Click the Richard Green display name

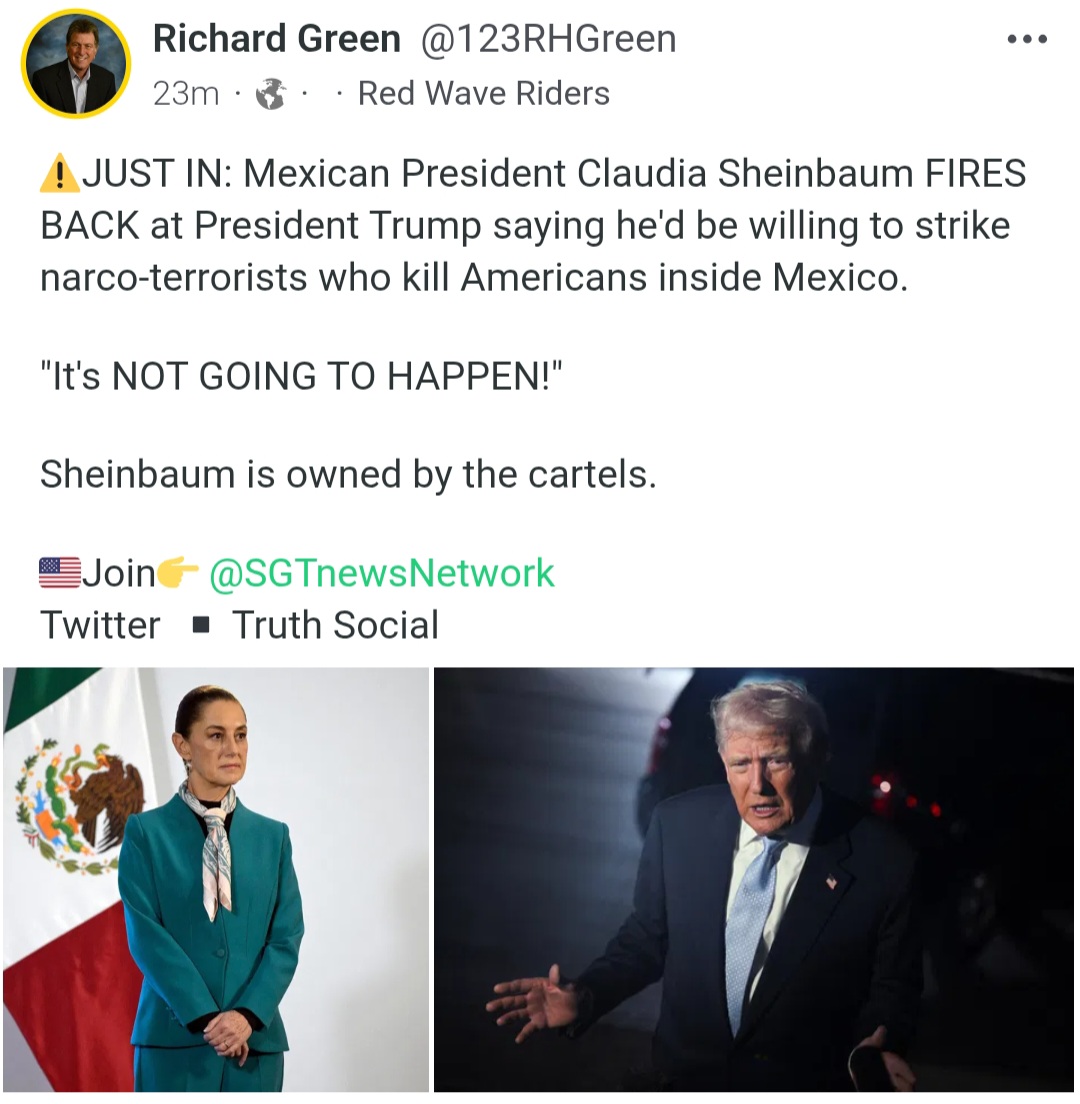tap(277, 39)
